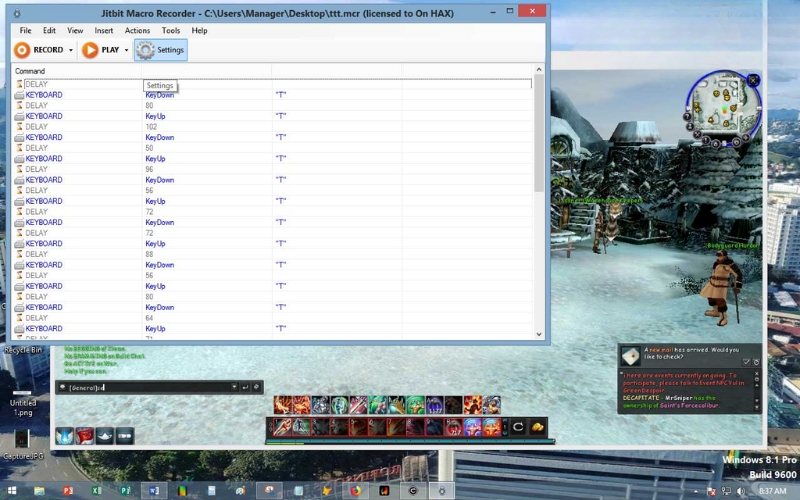Open the Tools menu
Viewport: 800px width, 500px height.
pos(170,31)
